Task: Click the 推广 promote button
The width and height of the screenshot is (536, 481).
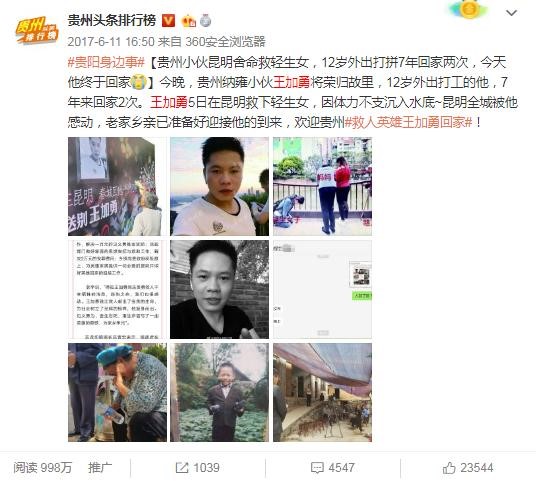Action: click(100, 468)
